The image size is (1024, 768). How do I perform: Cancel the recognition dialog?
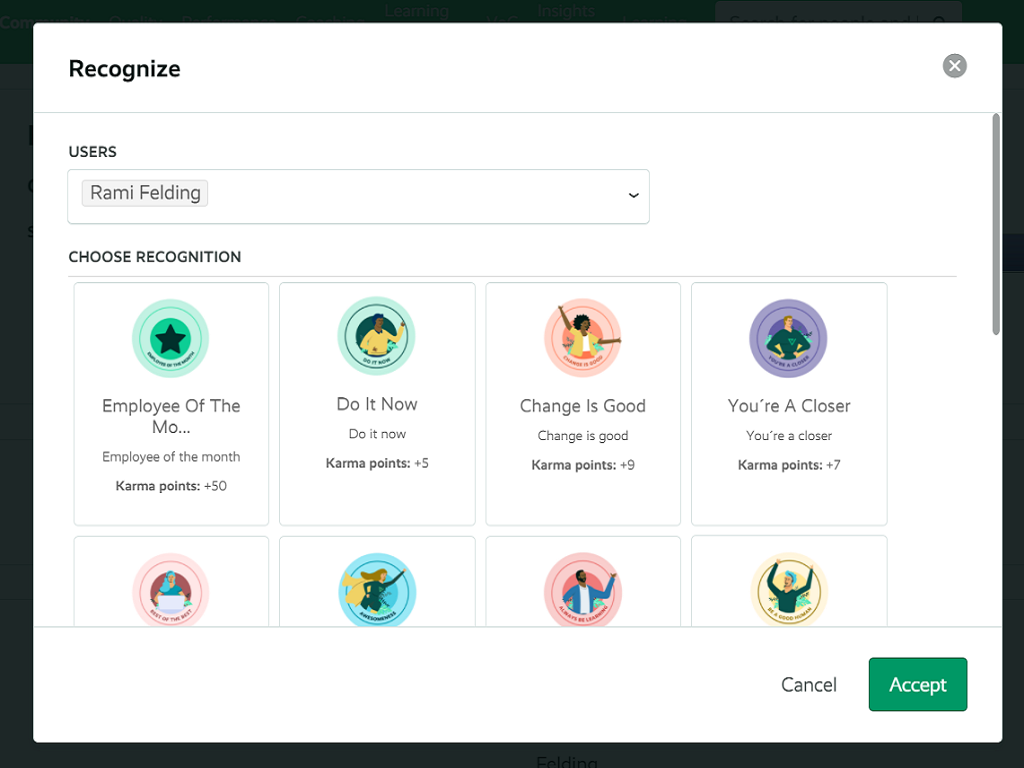[808, 684]
